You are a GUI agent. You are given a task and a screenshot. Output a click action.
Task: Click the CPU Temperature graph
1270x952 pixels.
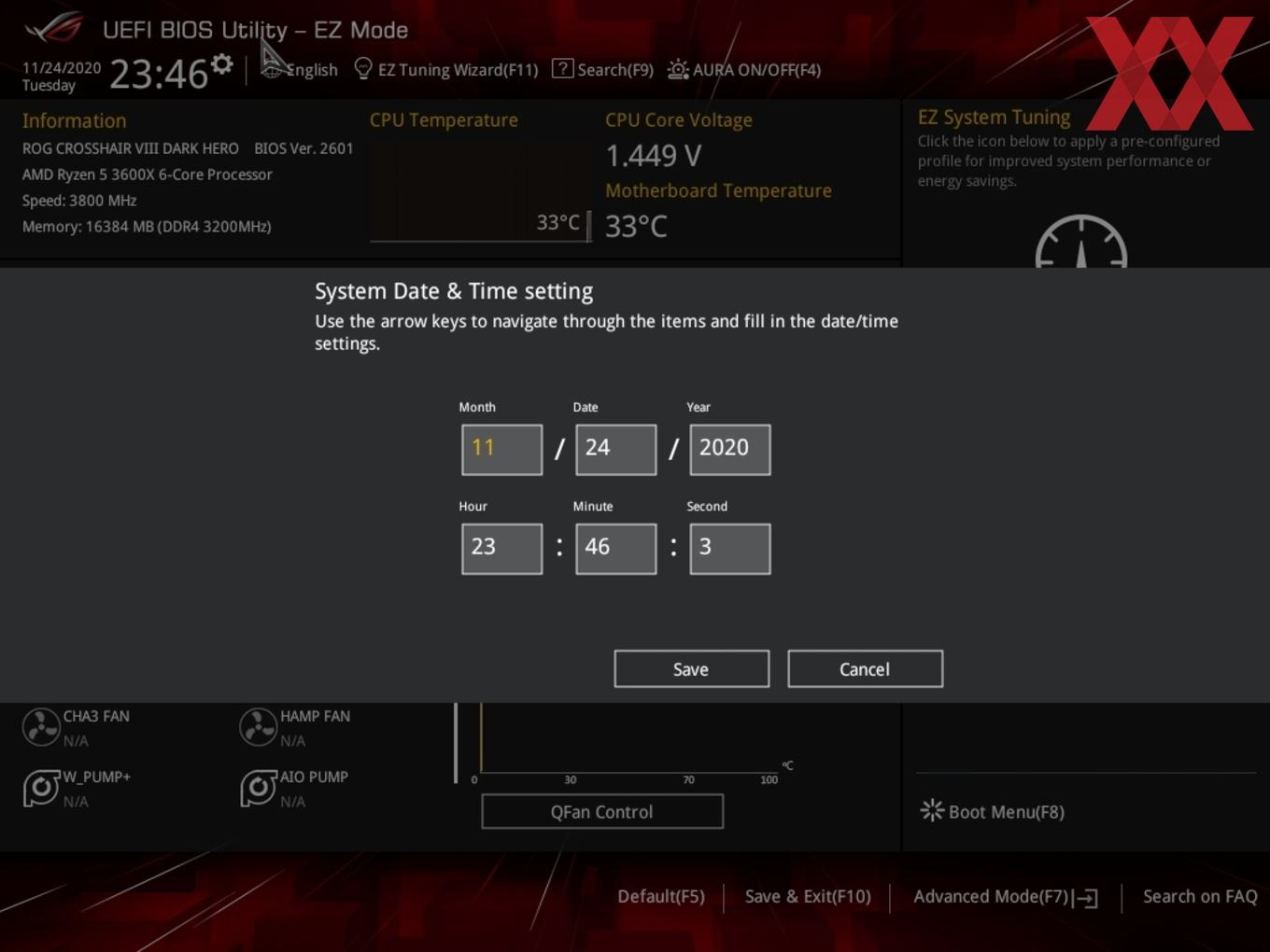pyautogui.click(x=480, y=190)
